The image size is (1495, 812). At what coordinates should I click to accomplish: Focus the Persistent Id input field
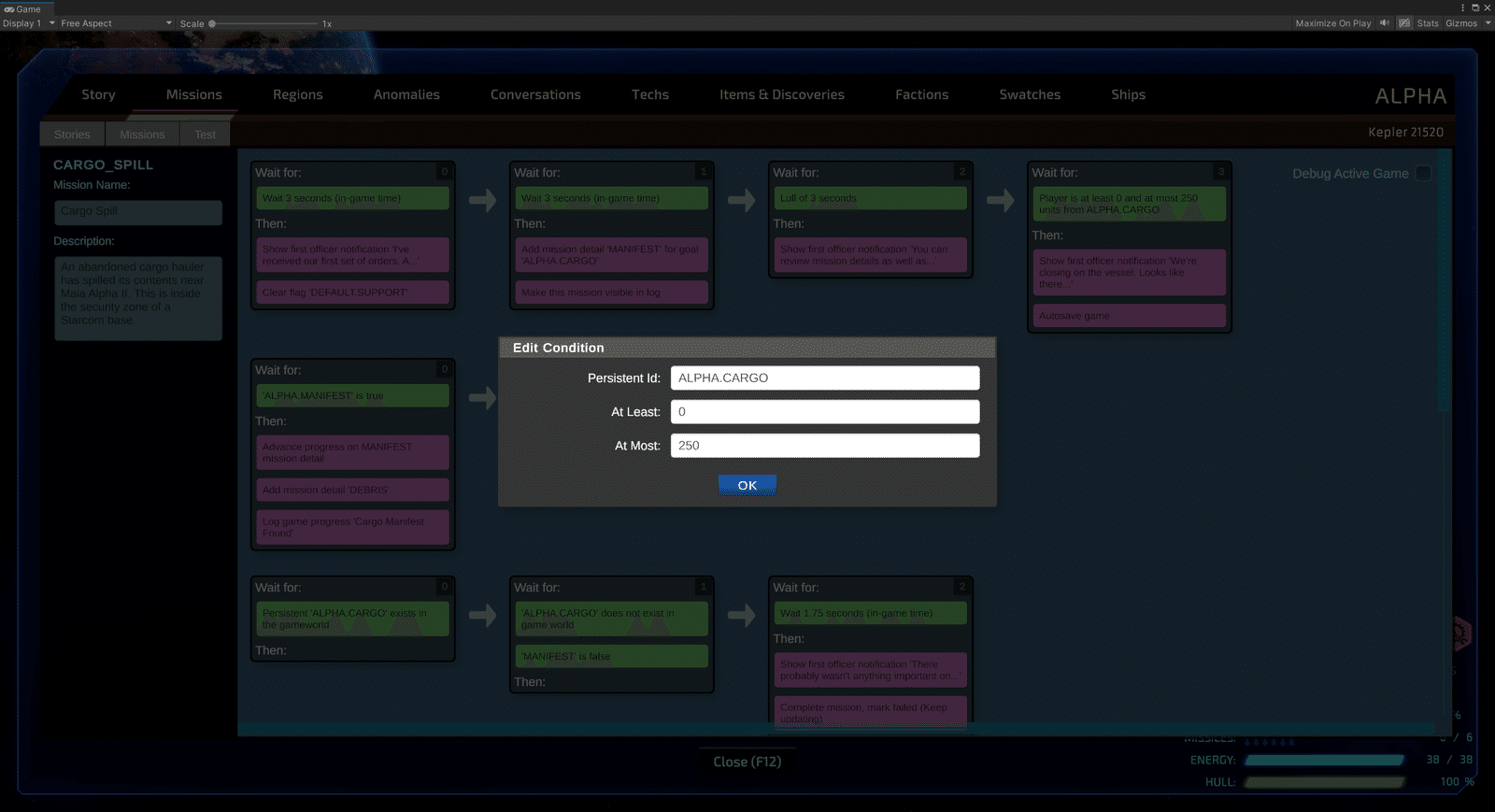pos(825,378)
